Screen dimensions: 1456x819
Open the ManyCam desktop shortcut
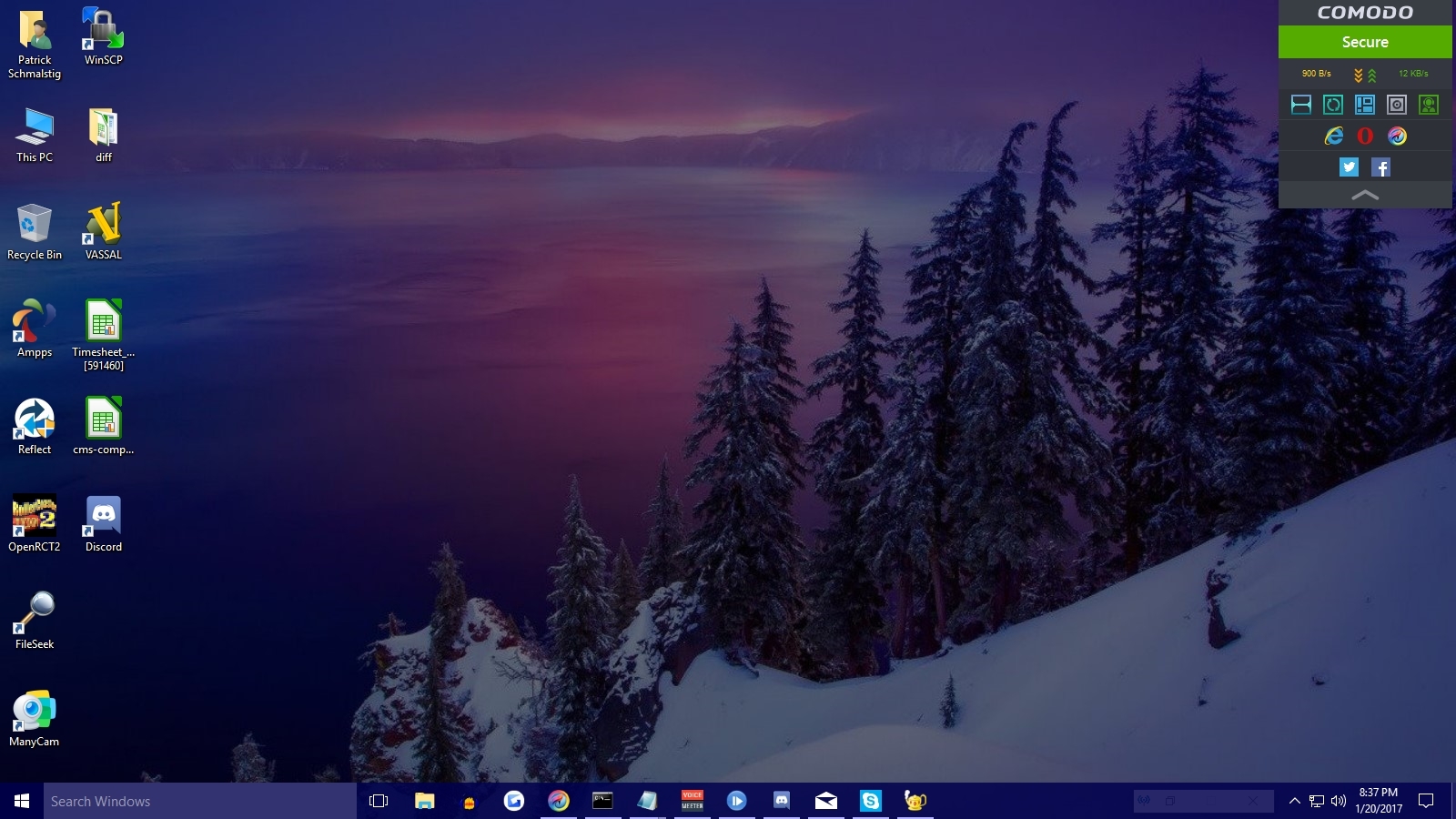(35, 719)
